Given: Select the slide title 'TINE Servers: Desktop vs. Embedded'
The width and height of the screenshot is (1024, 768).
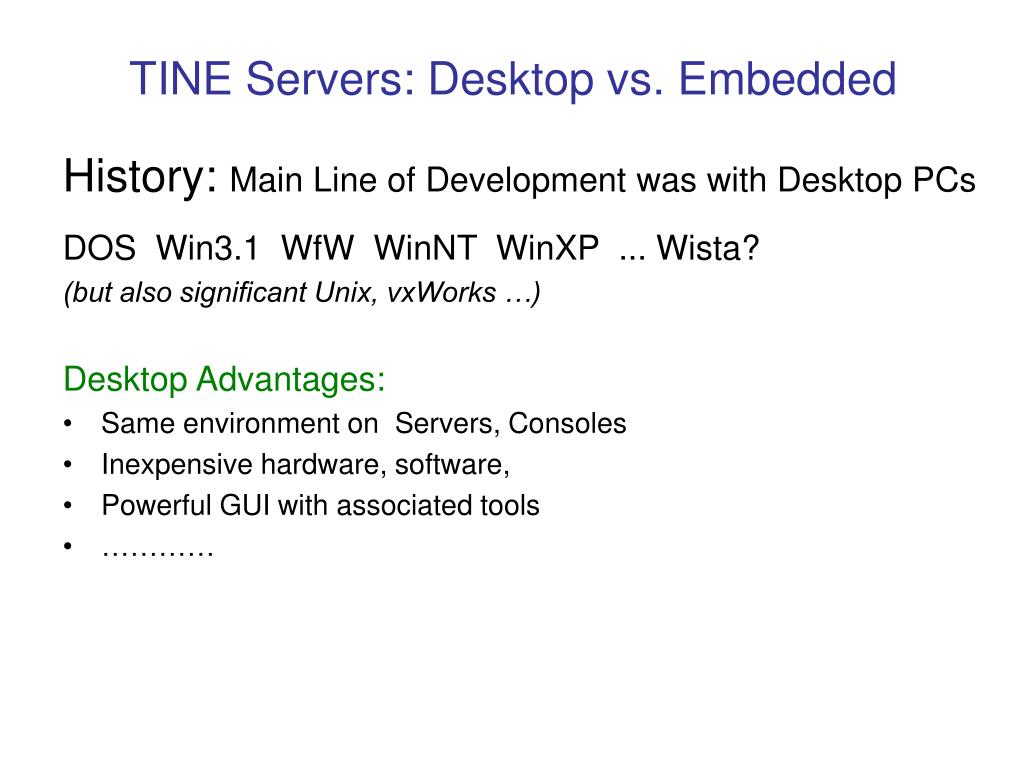Looking at the screenshot, I should 513,79.
